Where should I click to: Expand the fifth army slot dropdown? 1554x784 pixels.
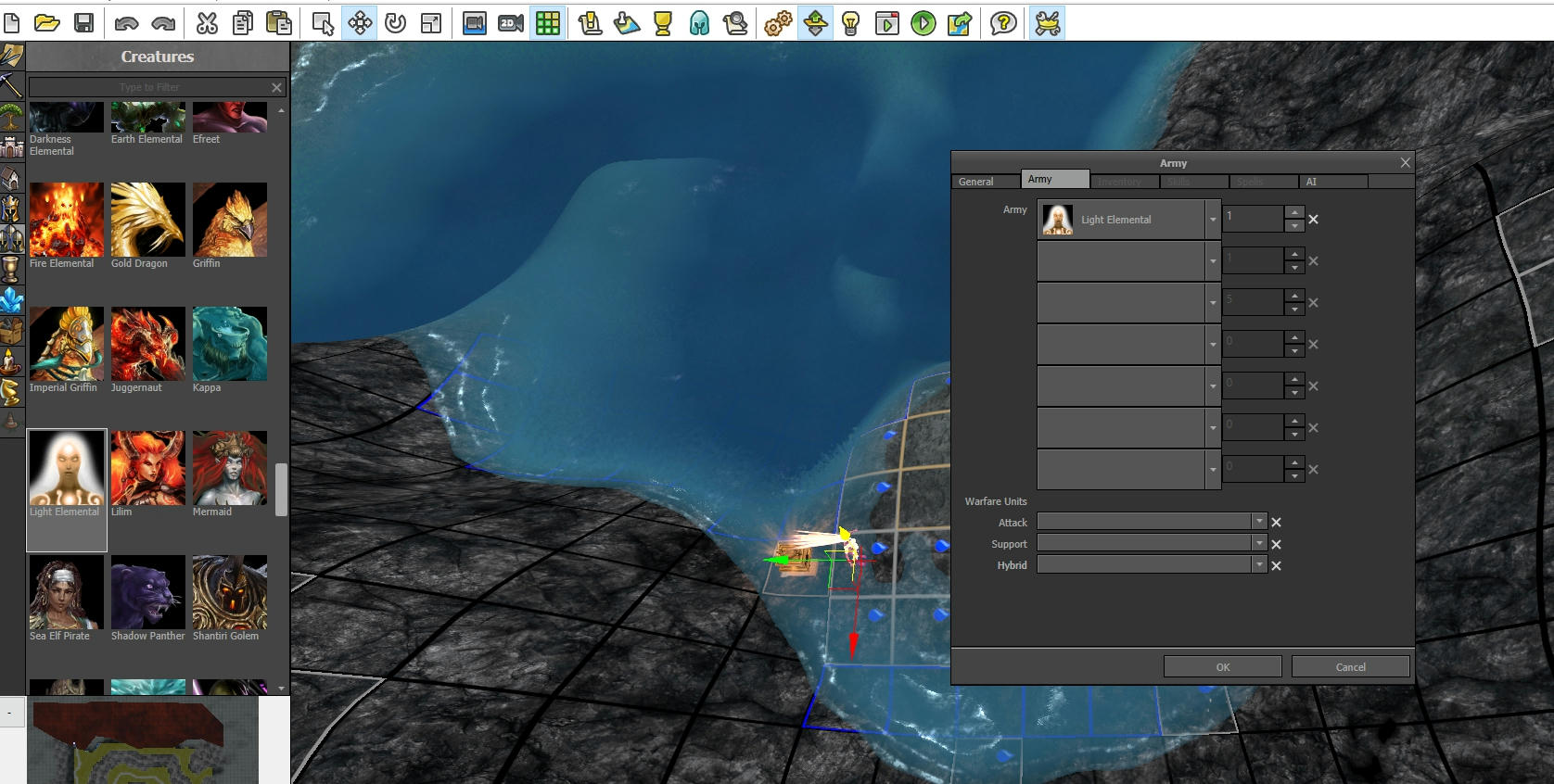point(1213,386)
